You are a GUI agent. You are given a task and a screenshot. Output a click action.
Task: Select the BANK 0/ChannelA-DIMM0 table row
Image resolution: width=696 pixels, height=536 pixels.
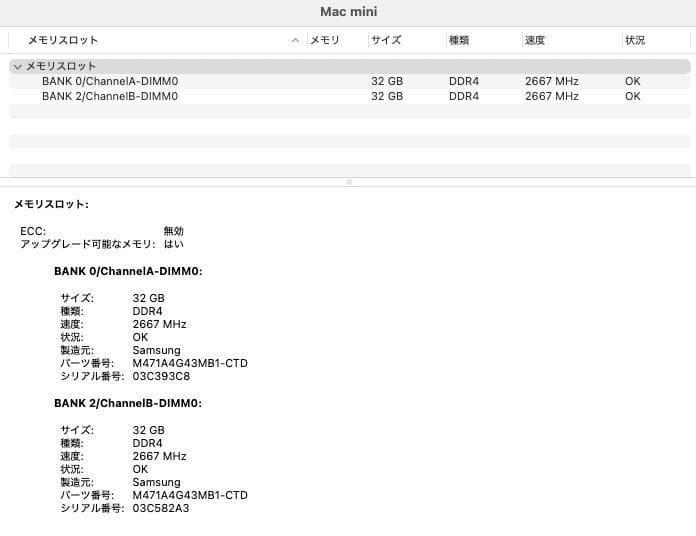110,81
